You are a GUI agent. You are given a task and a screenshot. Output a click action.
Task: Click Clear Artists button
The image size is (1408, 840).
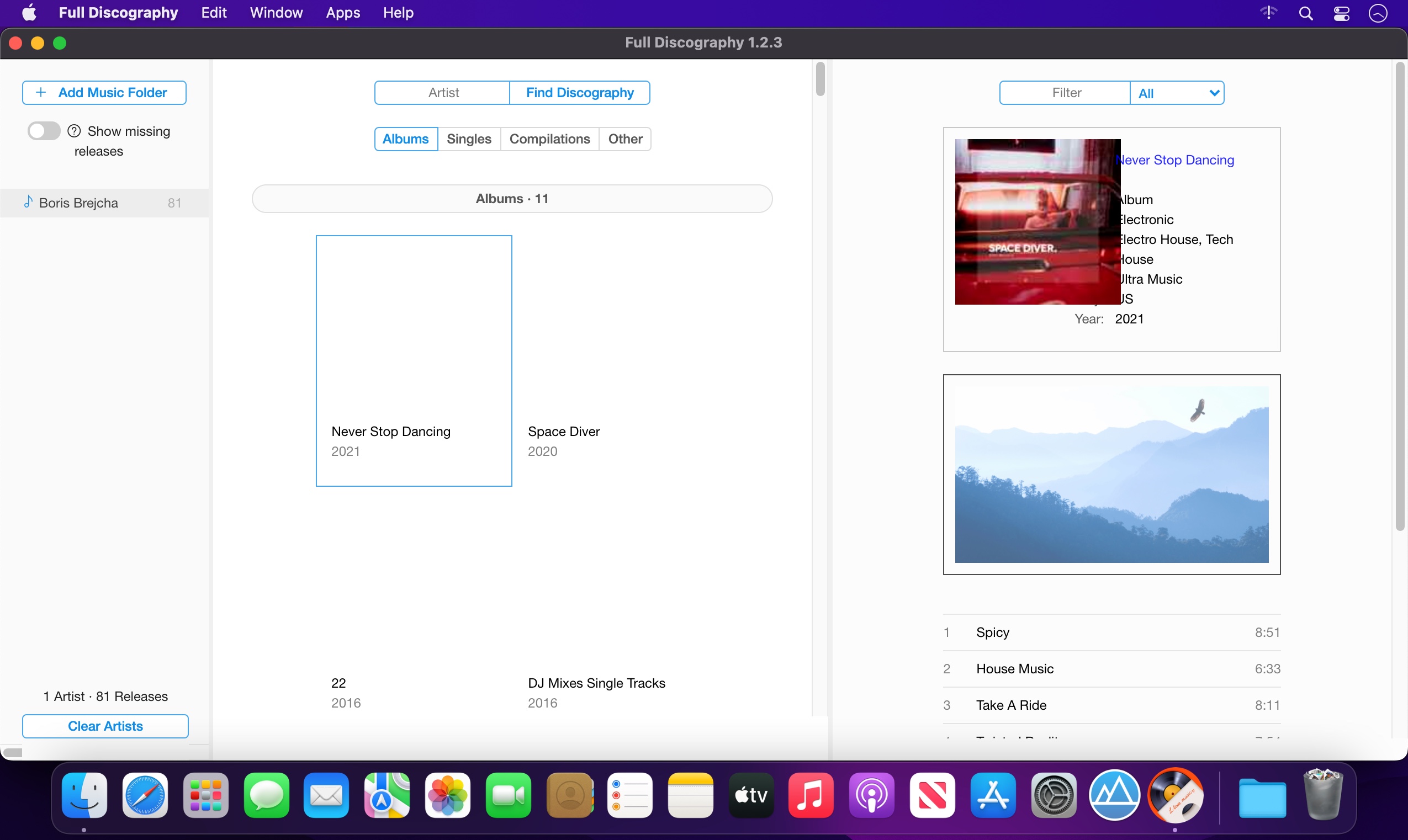(x=105, y=726)
